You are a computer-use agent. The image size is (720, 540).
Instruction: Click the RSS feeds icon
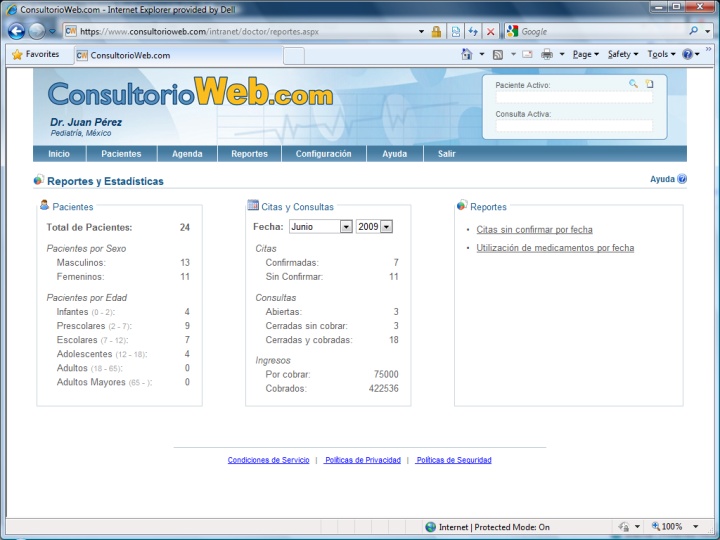pos(498,55)
